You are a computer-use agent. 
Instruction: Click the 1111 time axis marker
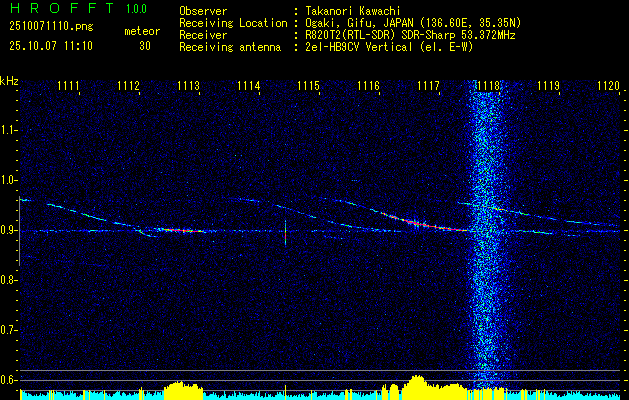[x=68, y=85]
